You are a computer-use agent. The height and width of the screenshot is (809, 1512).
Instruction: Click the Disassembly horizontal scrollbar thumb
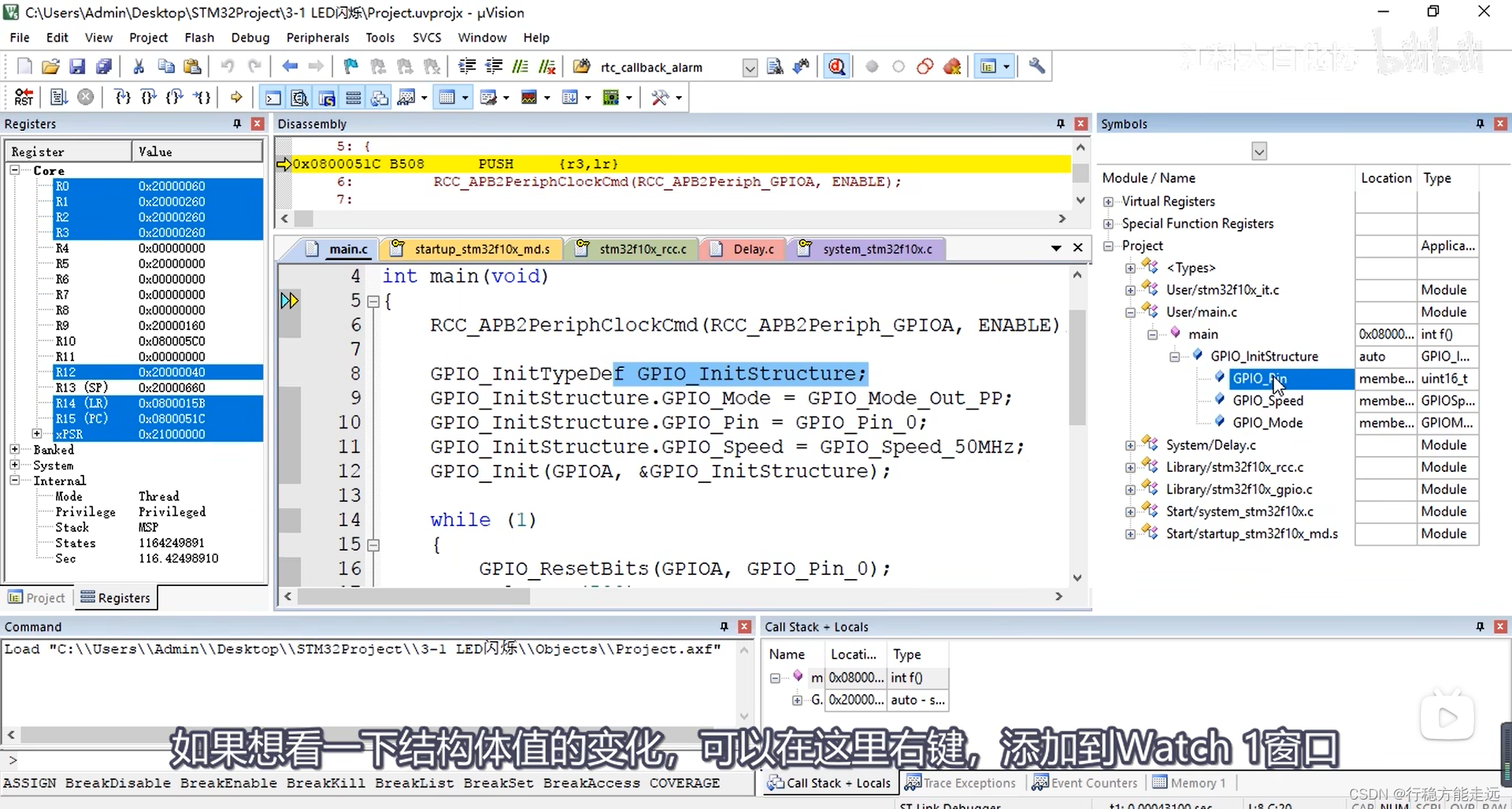coord(303,218)
